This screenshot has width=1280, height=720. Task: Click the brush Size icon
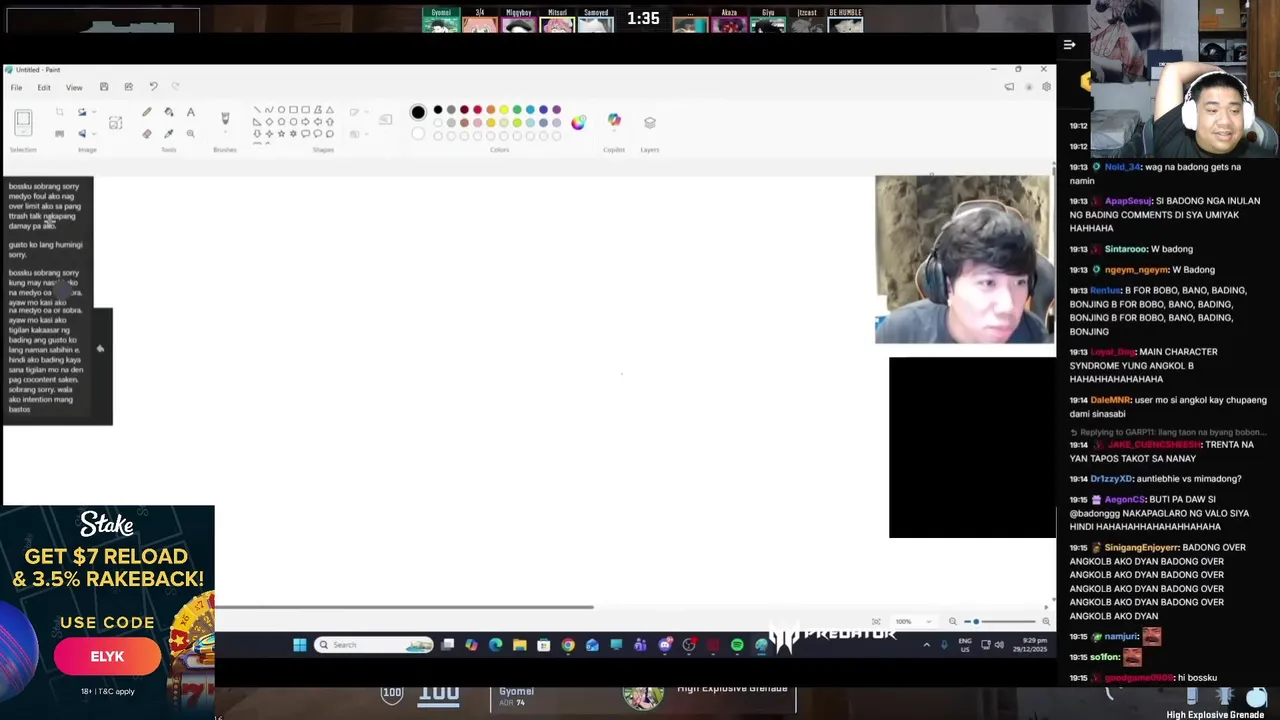click(x=386, y=121)
